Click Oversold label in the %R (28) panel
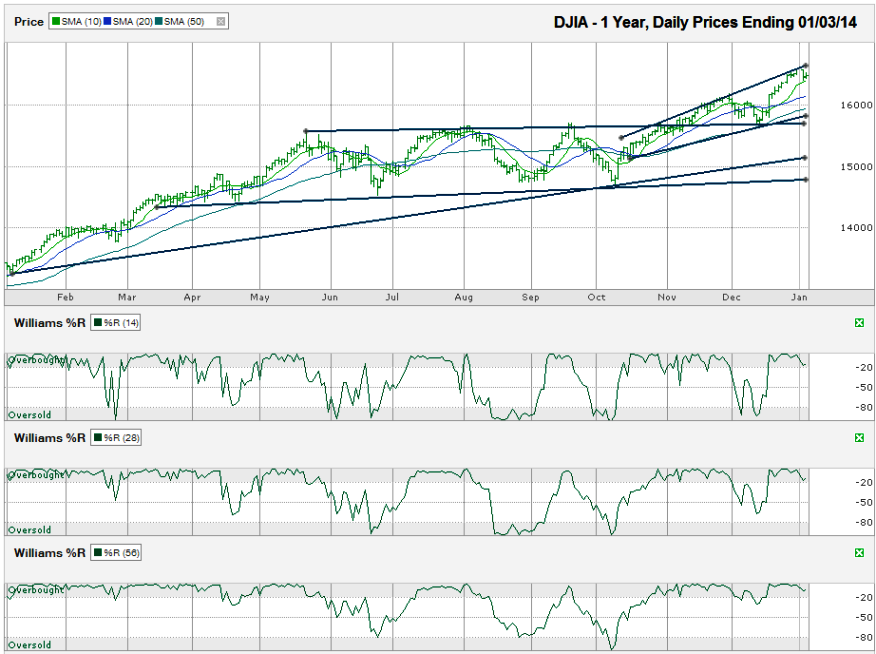Viewport: 876px width, 654px height. pyautogui.click(x=30, y=530)
